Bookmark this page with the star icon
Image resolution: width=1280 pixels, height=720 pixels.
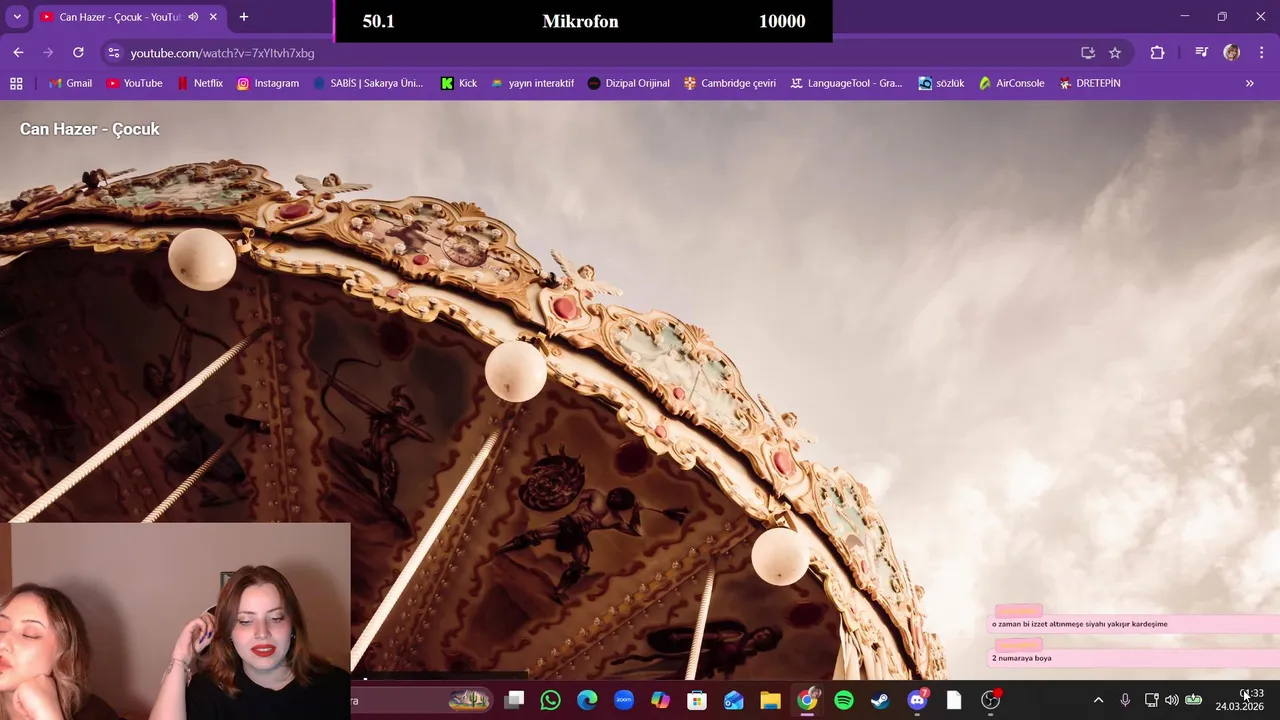1115,53
